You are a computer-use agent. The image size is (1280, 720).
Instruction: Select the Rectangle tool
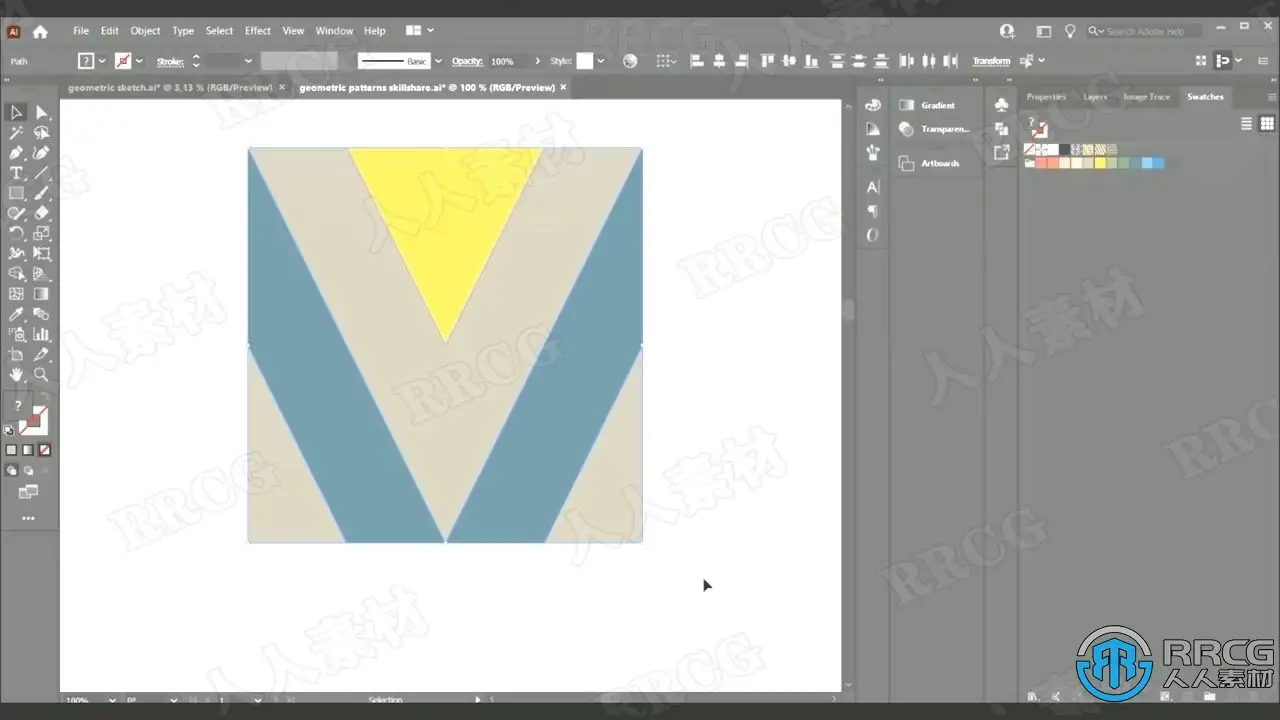(x=16, y=193)
